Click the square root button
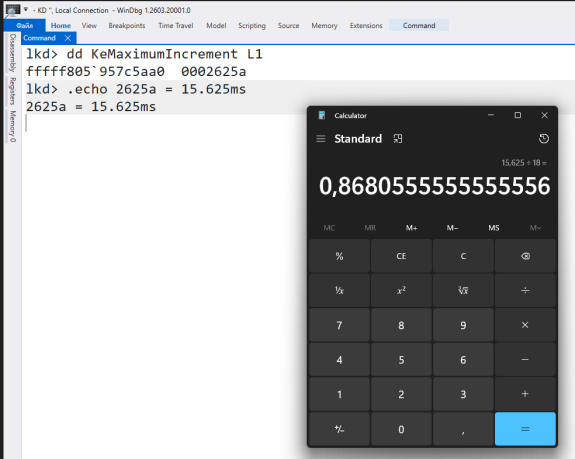The height and width of the screenshot is (459, 575). tap(463, 290)
